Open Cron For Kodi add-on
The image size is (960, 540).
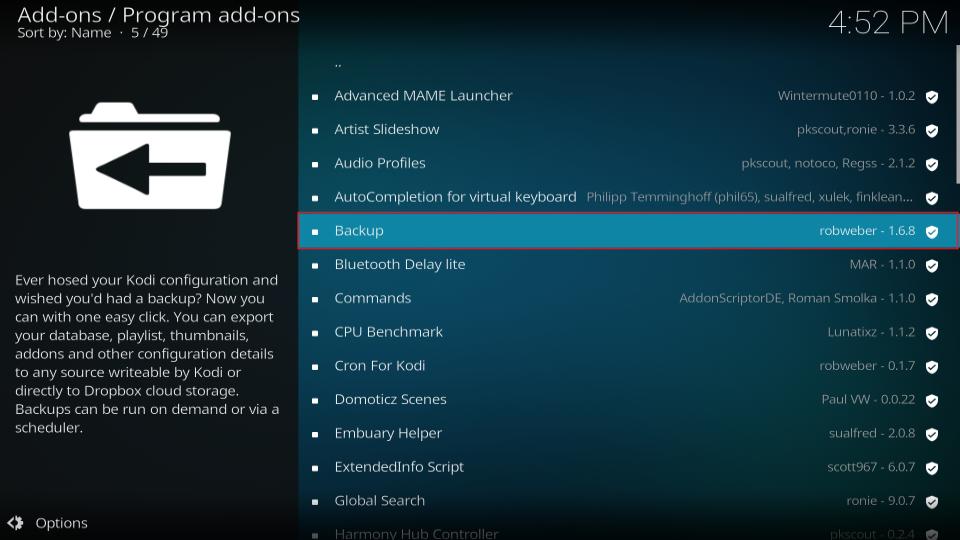pyautogui.click(x=629, y=366)
